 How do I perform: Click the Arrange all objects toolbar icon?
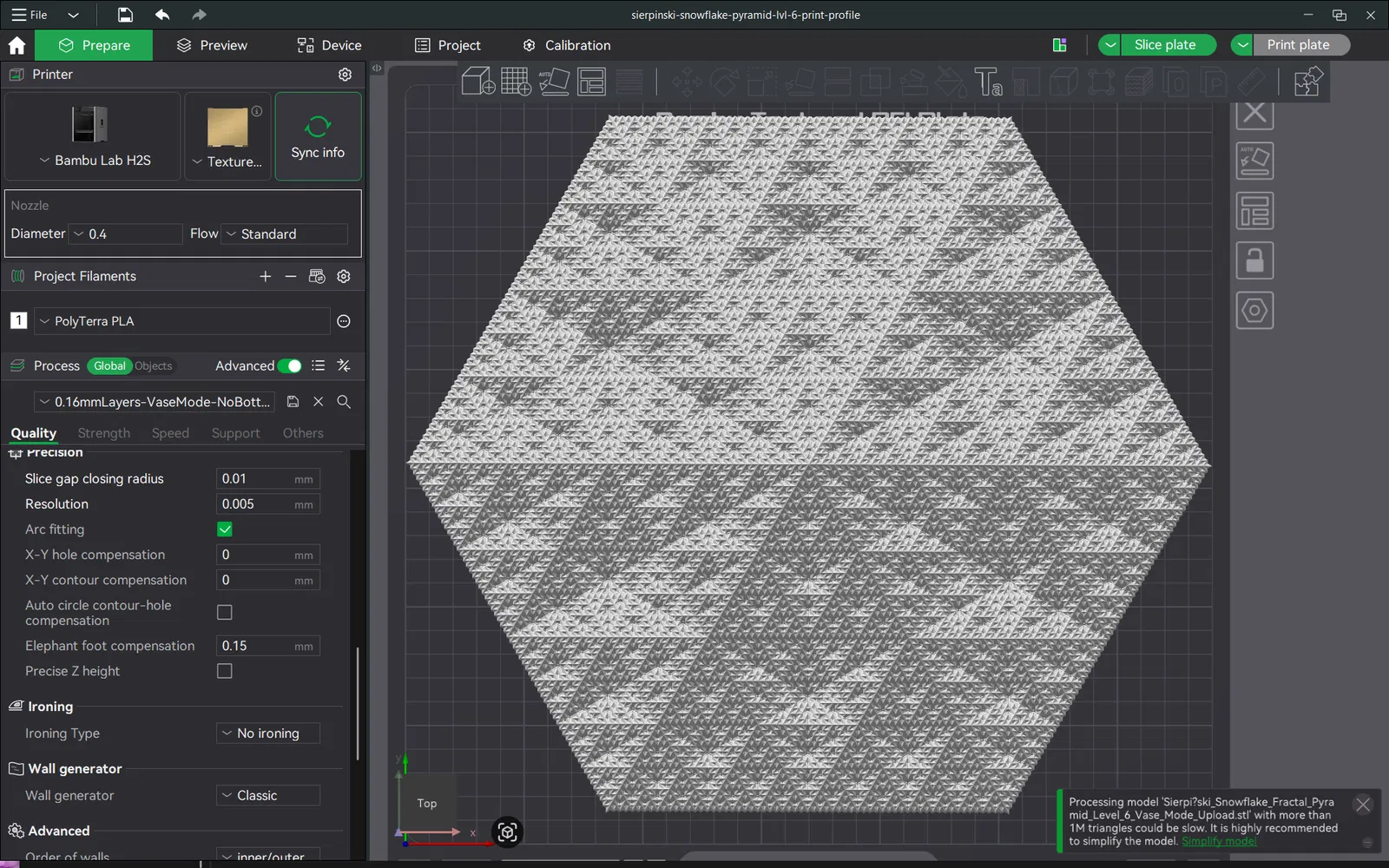pos(592,82)
